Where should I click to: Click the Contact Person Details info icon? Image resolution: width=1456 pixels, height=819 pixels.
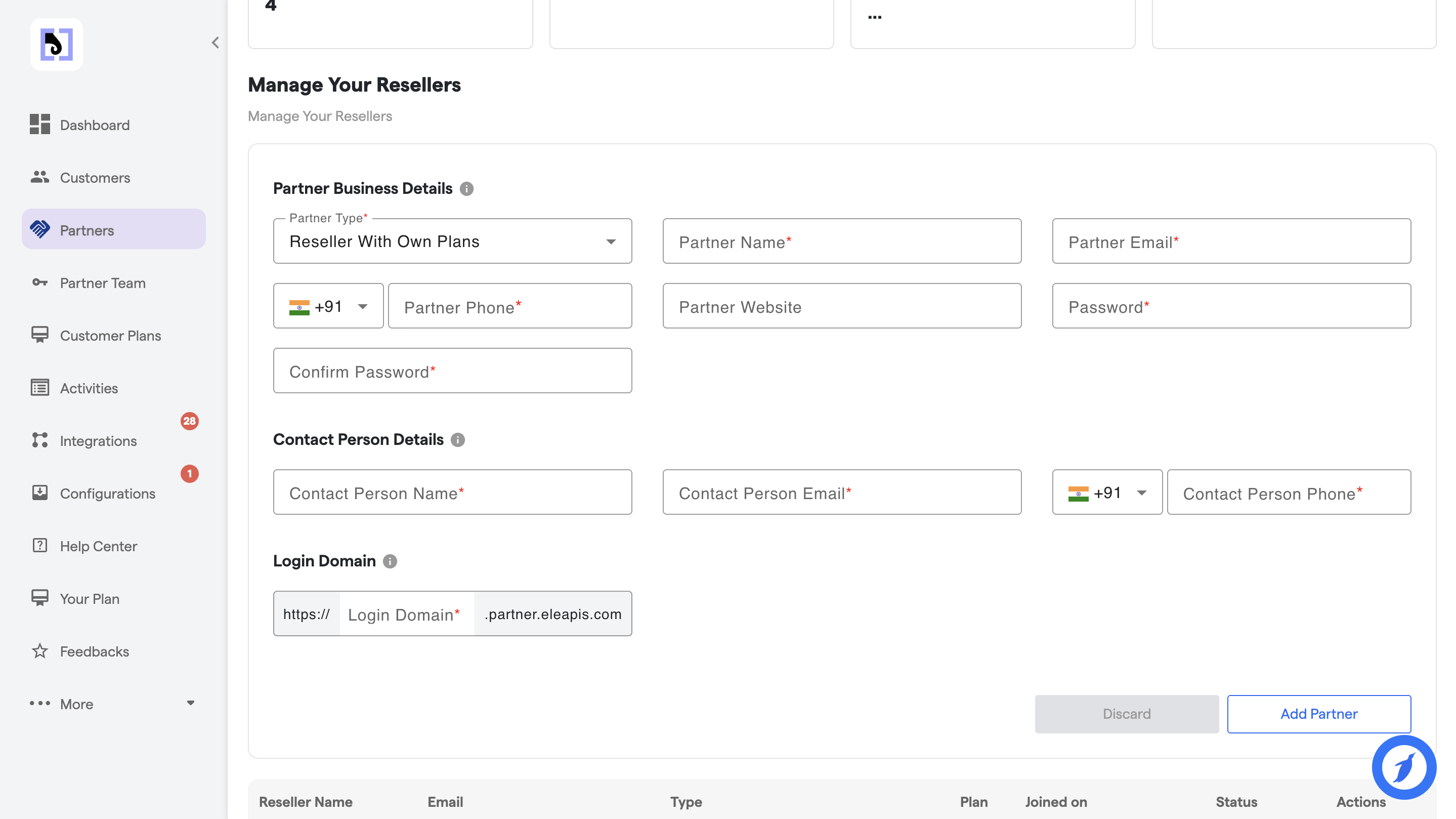(457, 440)
